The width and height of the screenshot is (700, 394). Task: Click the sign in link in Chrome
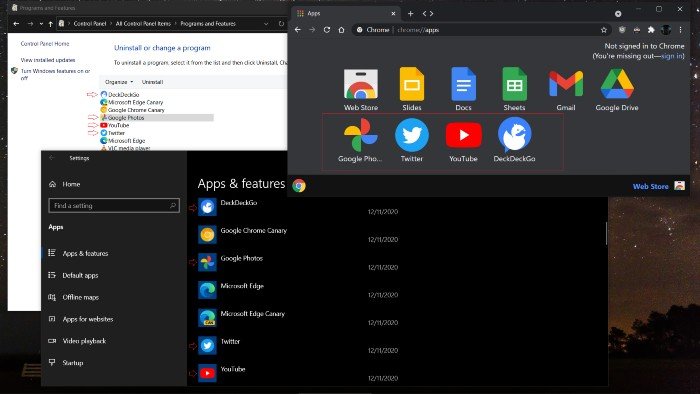pyautogui.click(x=672, y=56)
